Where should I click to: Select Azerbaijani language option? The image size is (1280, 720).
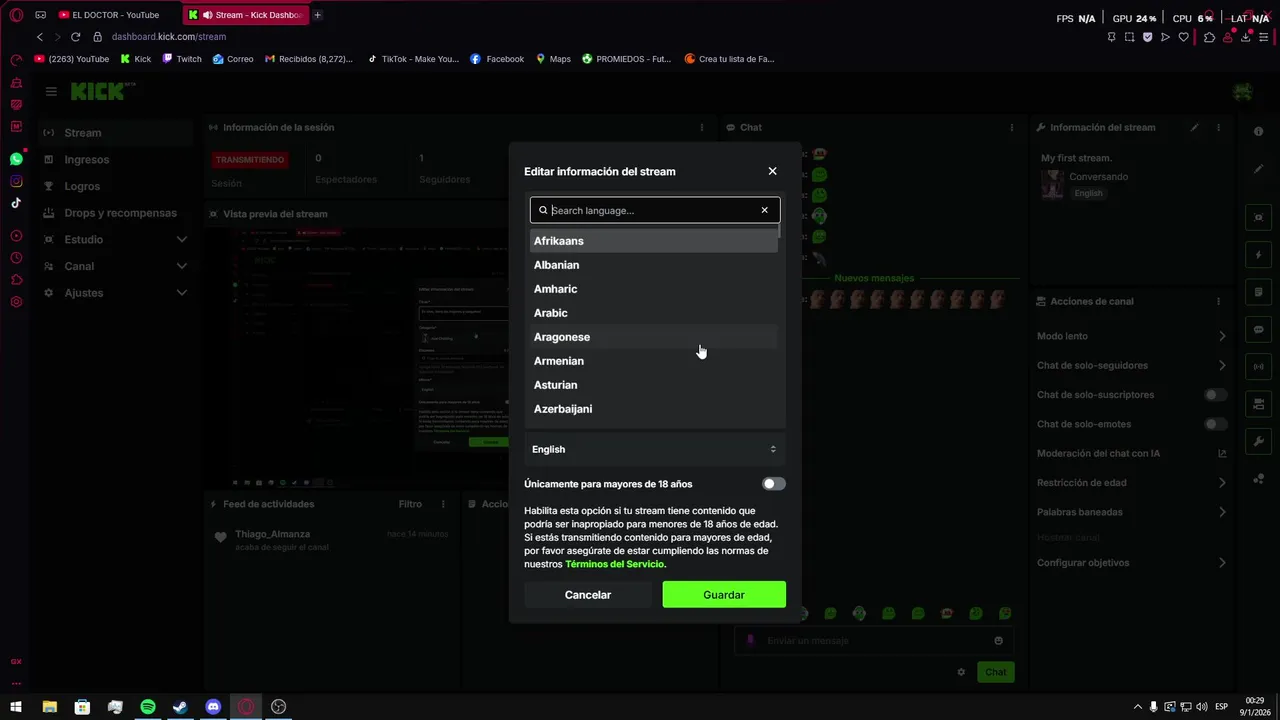click(x=654, y=409)
